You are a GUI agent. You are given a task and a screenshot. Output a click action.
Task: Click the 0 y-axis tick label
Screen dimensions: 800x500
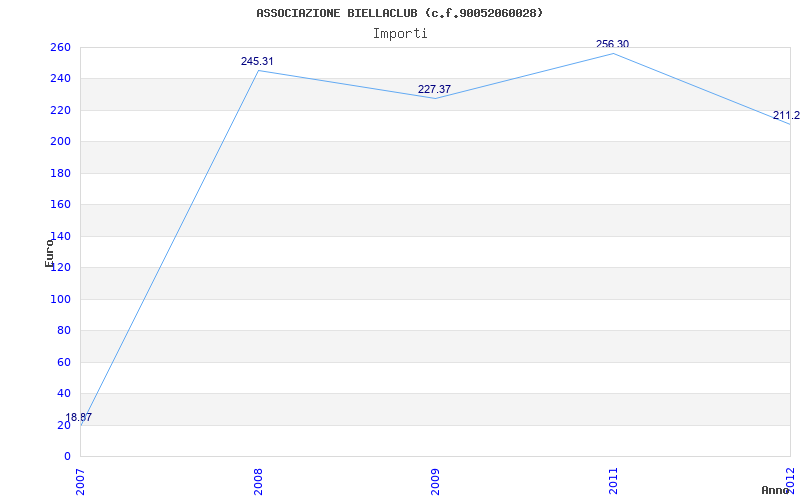(67, 456)
